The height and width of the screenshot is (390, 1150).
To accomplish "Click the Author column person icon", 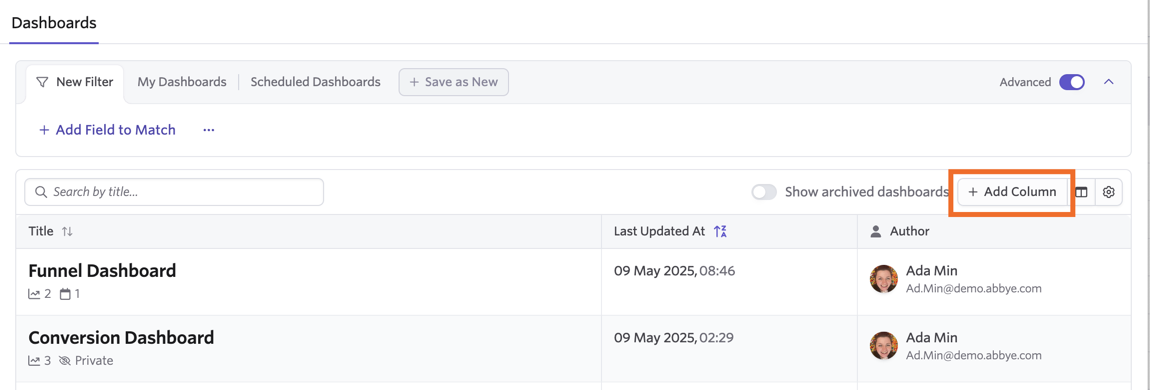I will (x=876, y=232).
